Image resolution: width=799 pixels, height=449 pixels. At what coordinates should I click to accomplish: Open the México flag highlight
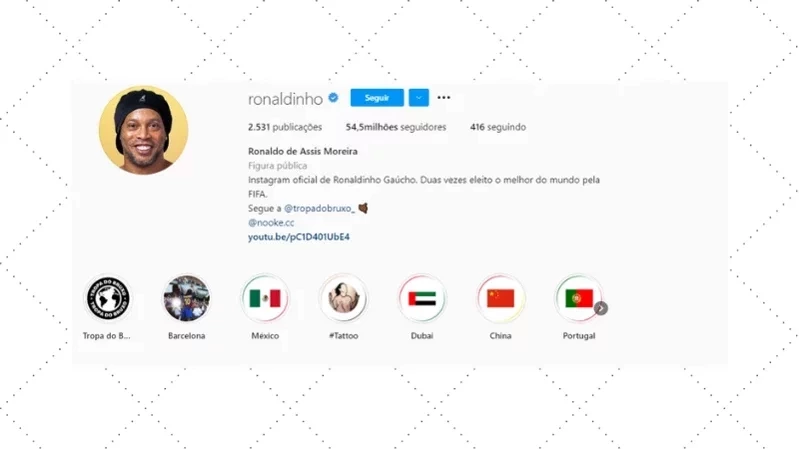click(x=265, y=298)
